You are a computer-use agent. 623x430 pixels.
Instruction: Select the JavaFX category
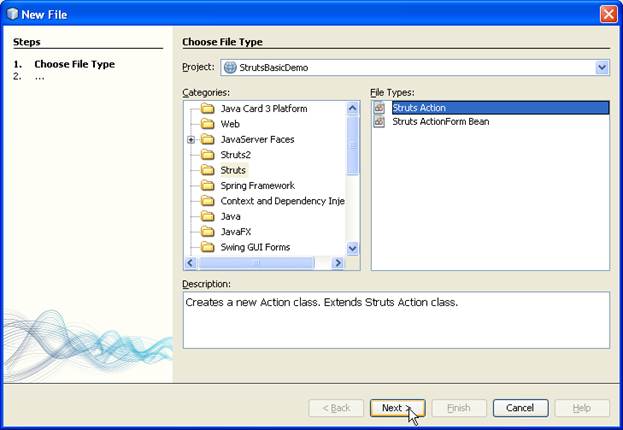[236, 232]
